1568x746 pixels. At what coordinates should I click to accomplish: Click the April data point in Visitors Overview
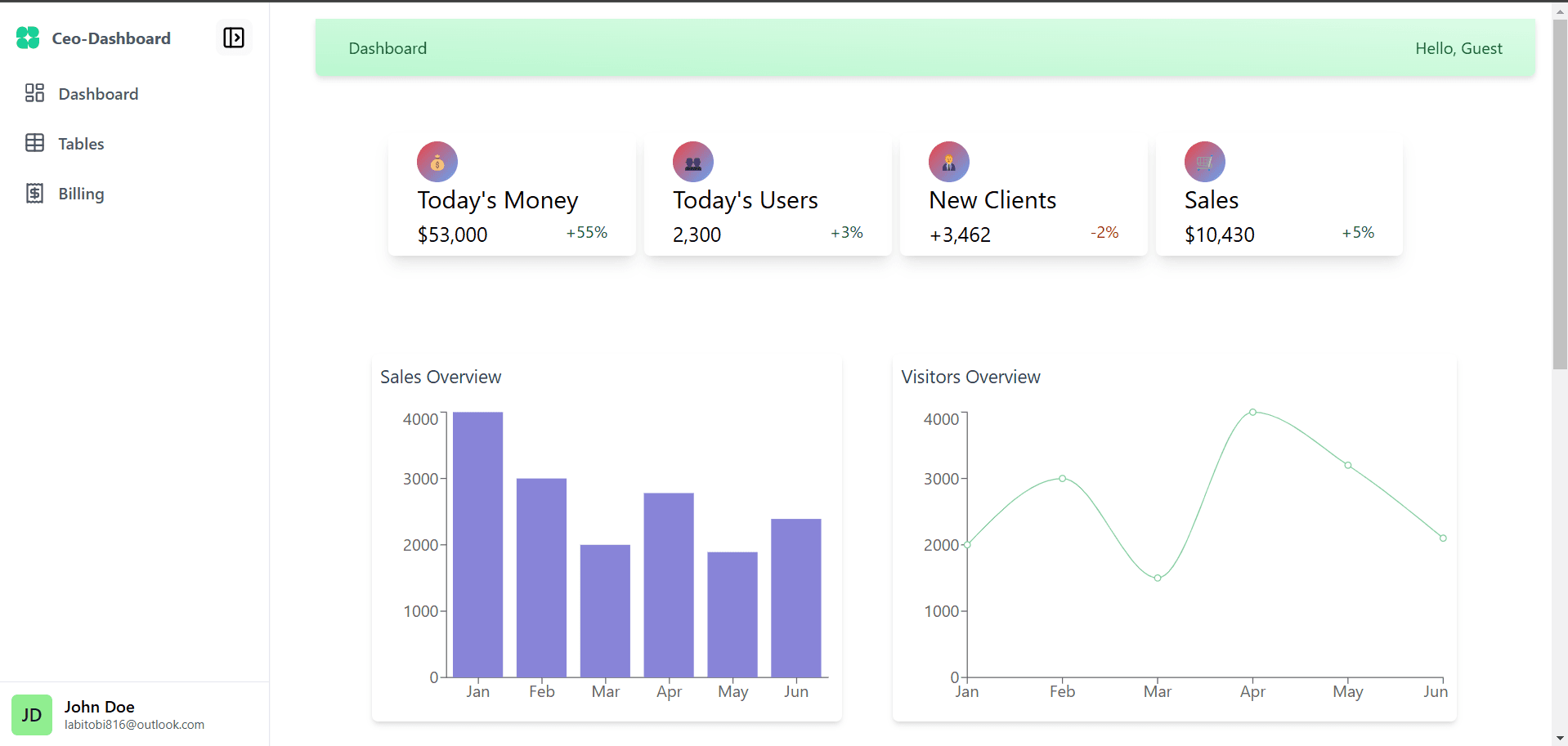(x=1252, y=413)
